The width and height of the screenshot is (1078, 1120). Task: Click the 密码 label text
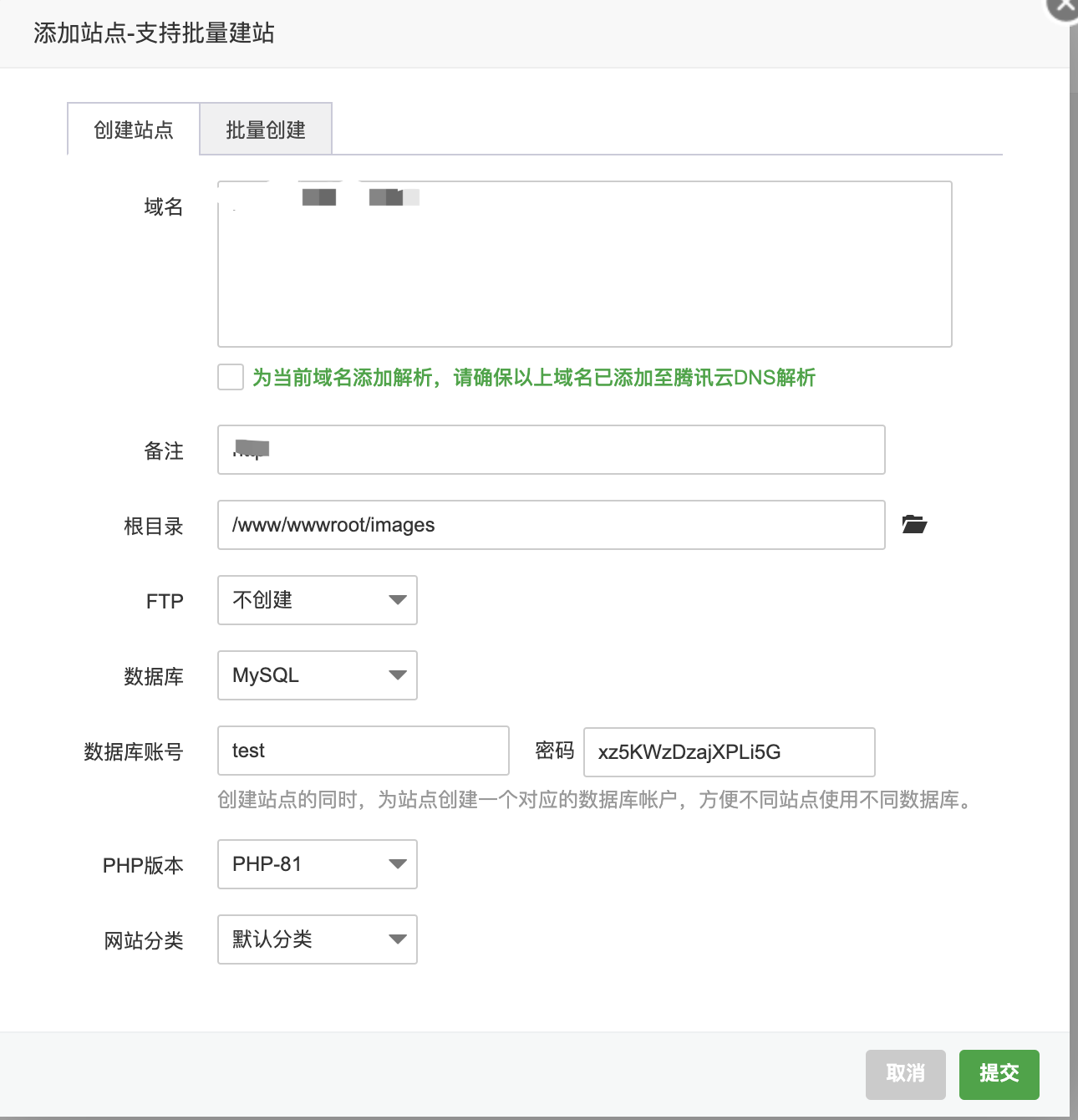point(554,751)
